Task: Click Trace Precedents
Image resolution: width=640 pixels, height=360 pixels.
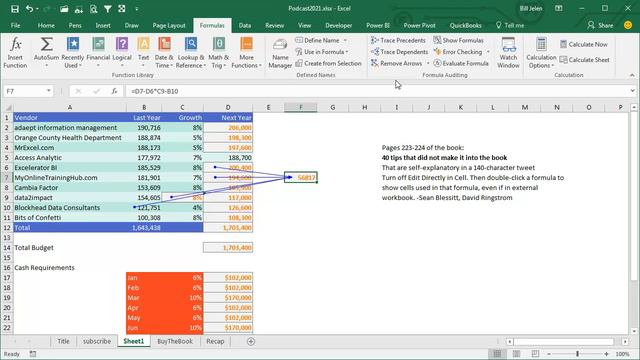Action: click(398, 40)
